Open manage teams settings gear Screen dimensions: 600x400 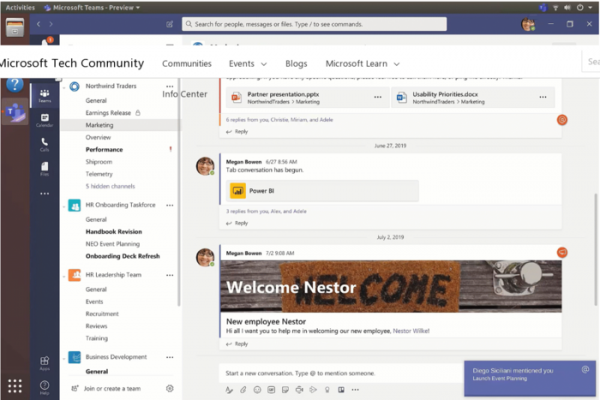pyautogui.click(x=170, y=388)
